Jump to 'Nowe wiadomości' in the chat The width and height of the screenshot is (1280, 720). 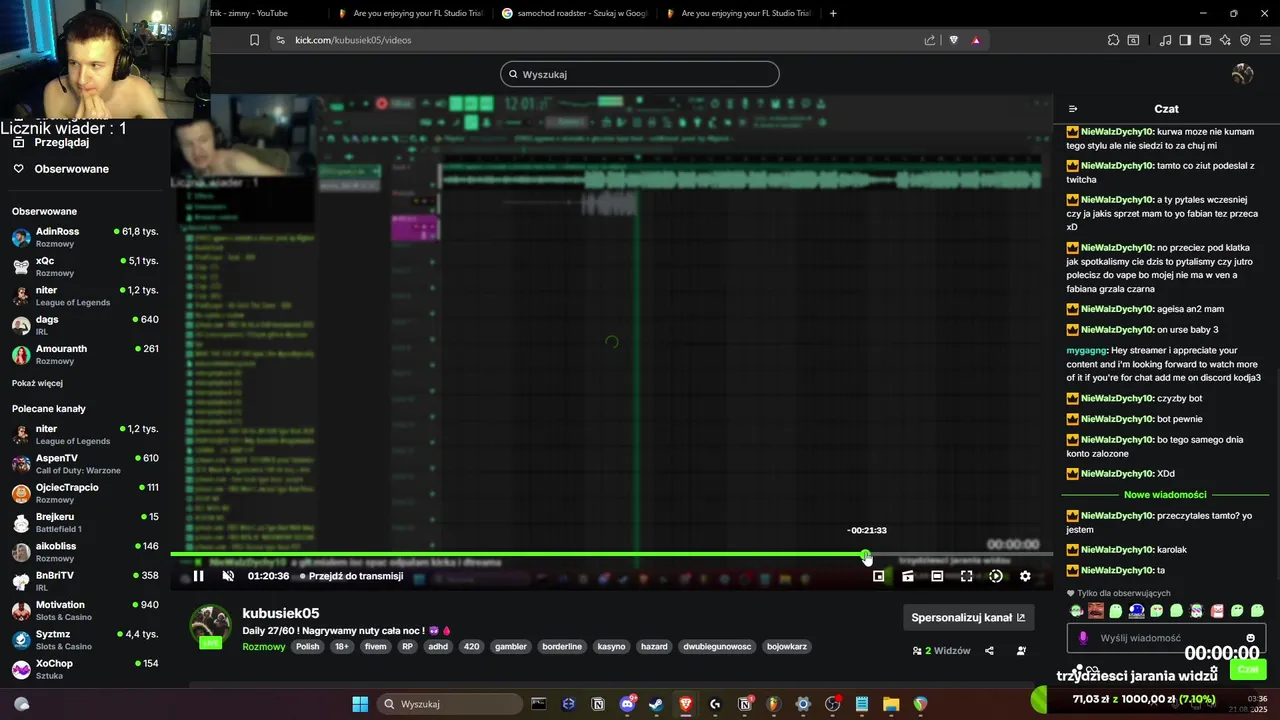pyautogui.click(x=1165, y=494)
